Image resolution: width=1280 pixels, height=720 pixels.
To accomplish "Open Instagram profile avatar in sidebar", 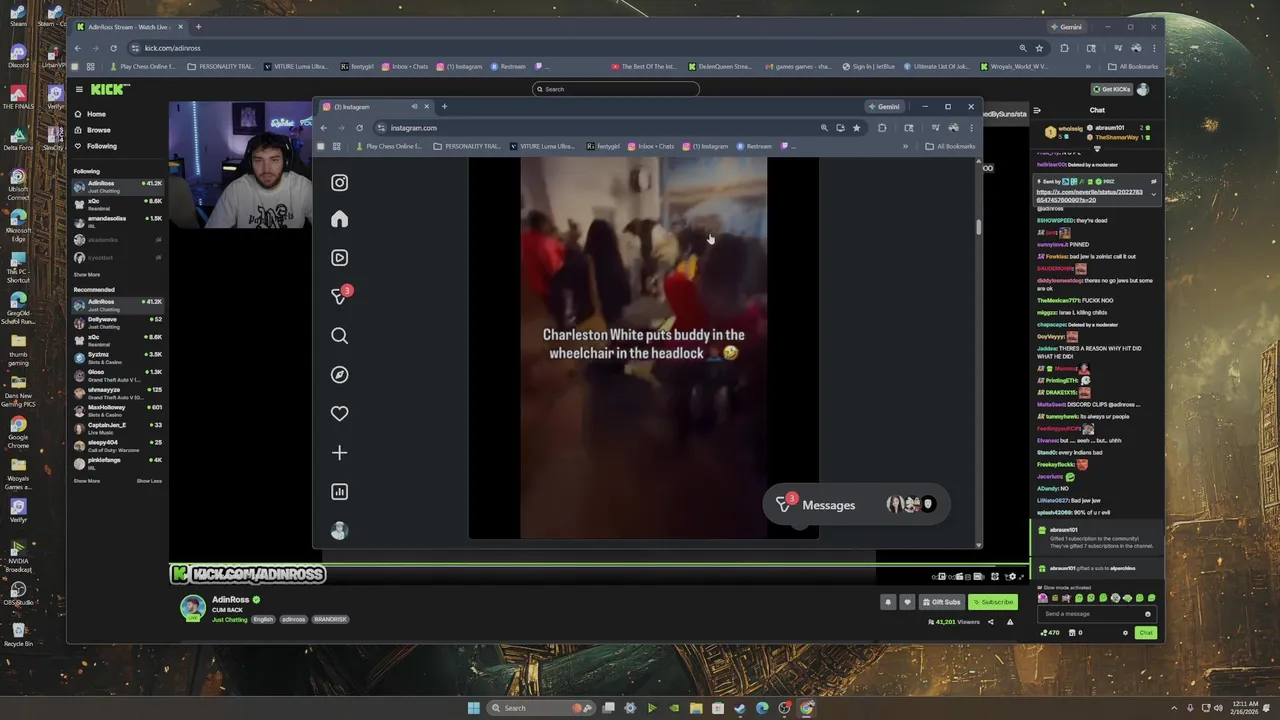I will tap(340, 531).
